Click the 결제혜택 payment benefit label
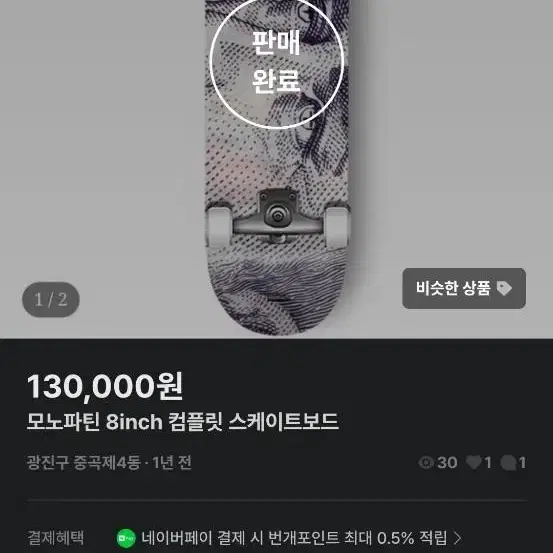 click(x=55, y=538)
